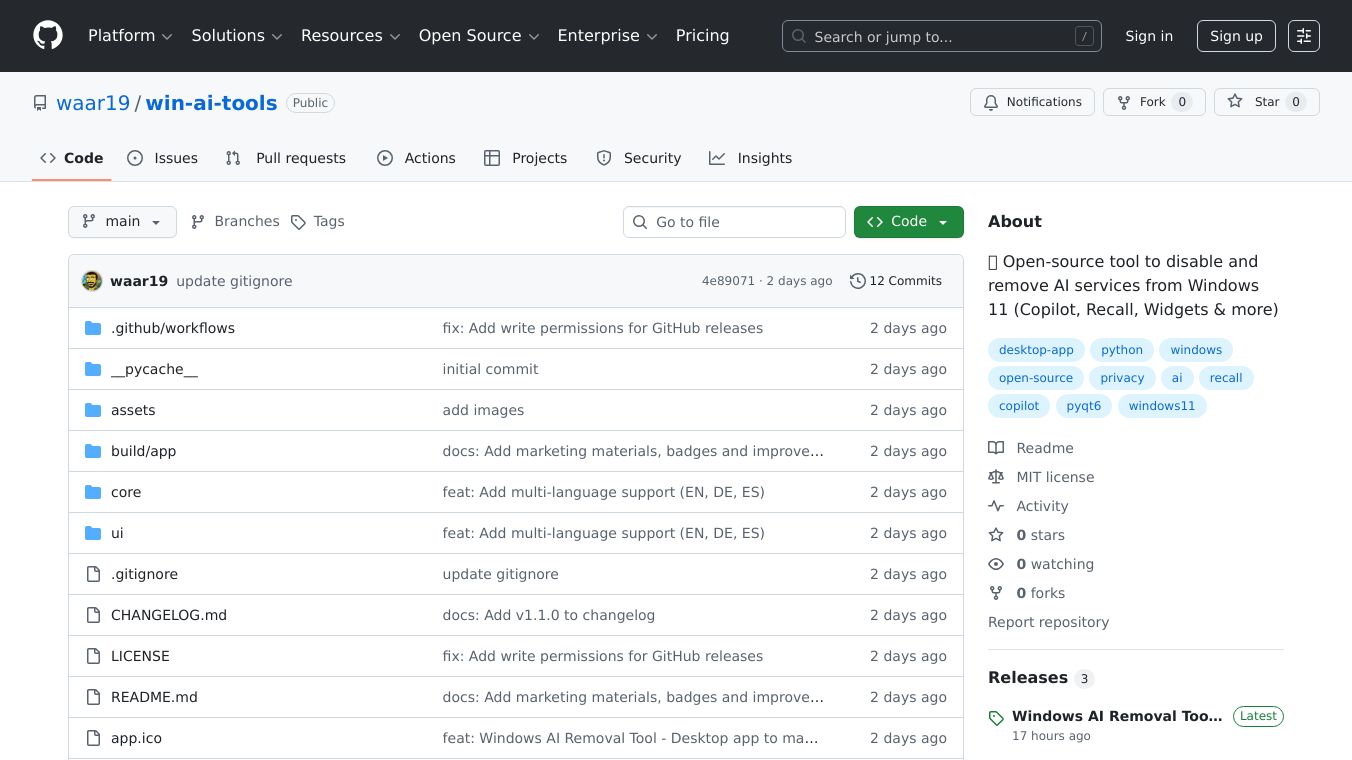
Task: Open the .github/workflows folder
Action: tap(172, 328)
